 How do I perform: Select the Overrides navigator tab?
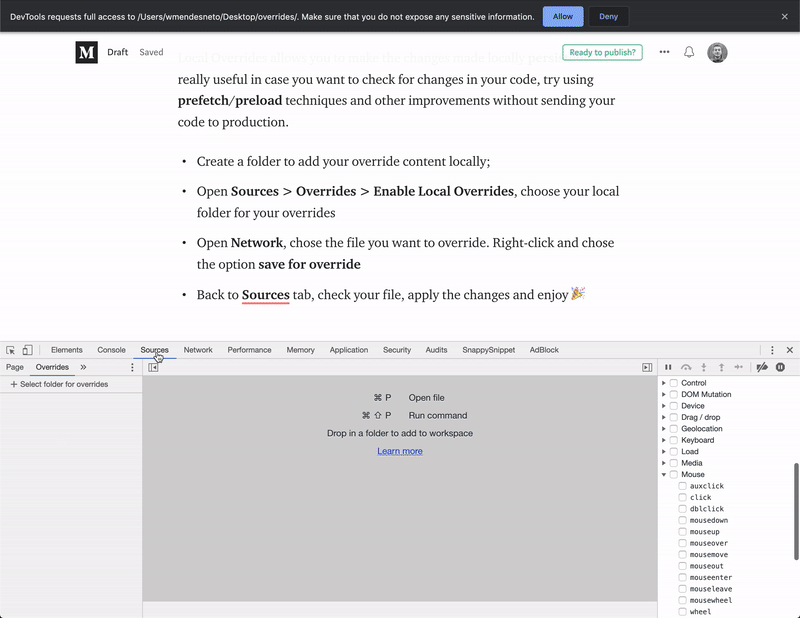click(x=52, y=367)
